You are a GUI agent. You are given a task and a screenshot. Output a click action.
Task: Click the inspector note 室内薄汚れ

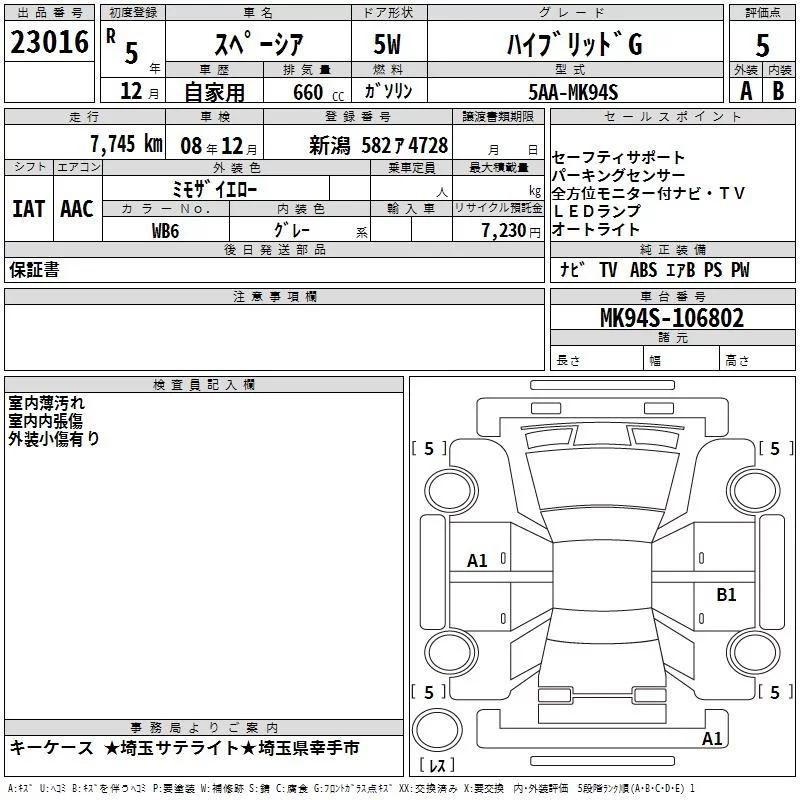pos(46,403)
